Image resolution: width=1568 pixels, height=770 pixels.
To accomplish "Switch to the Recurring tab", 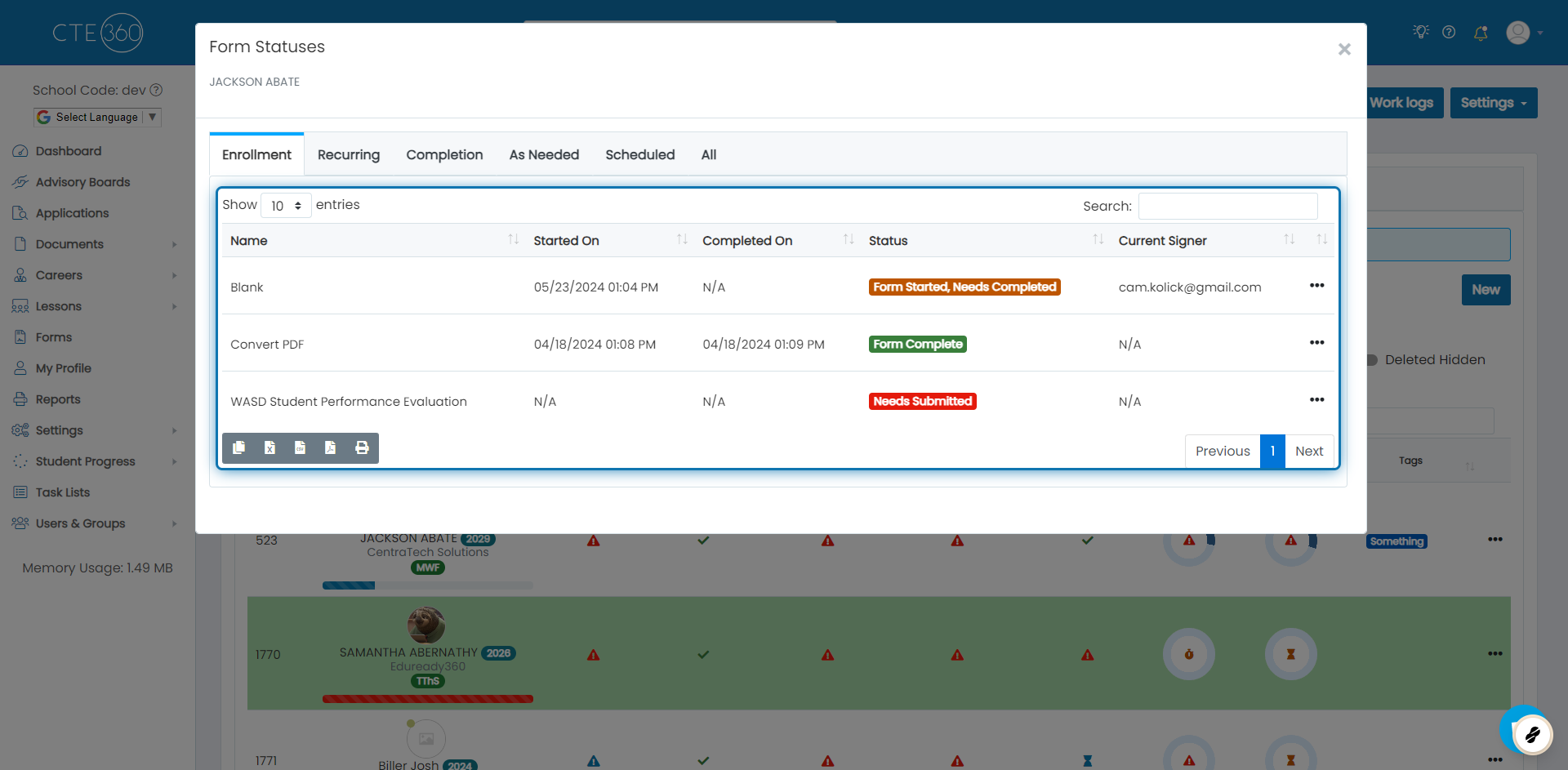I will click(x=349, y=155).
